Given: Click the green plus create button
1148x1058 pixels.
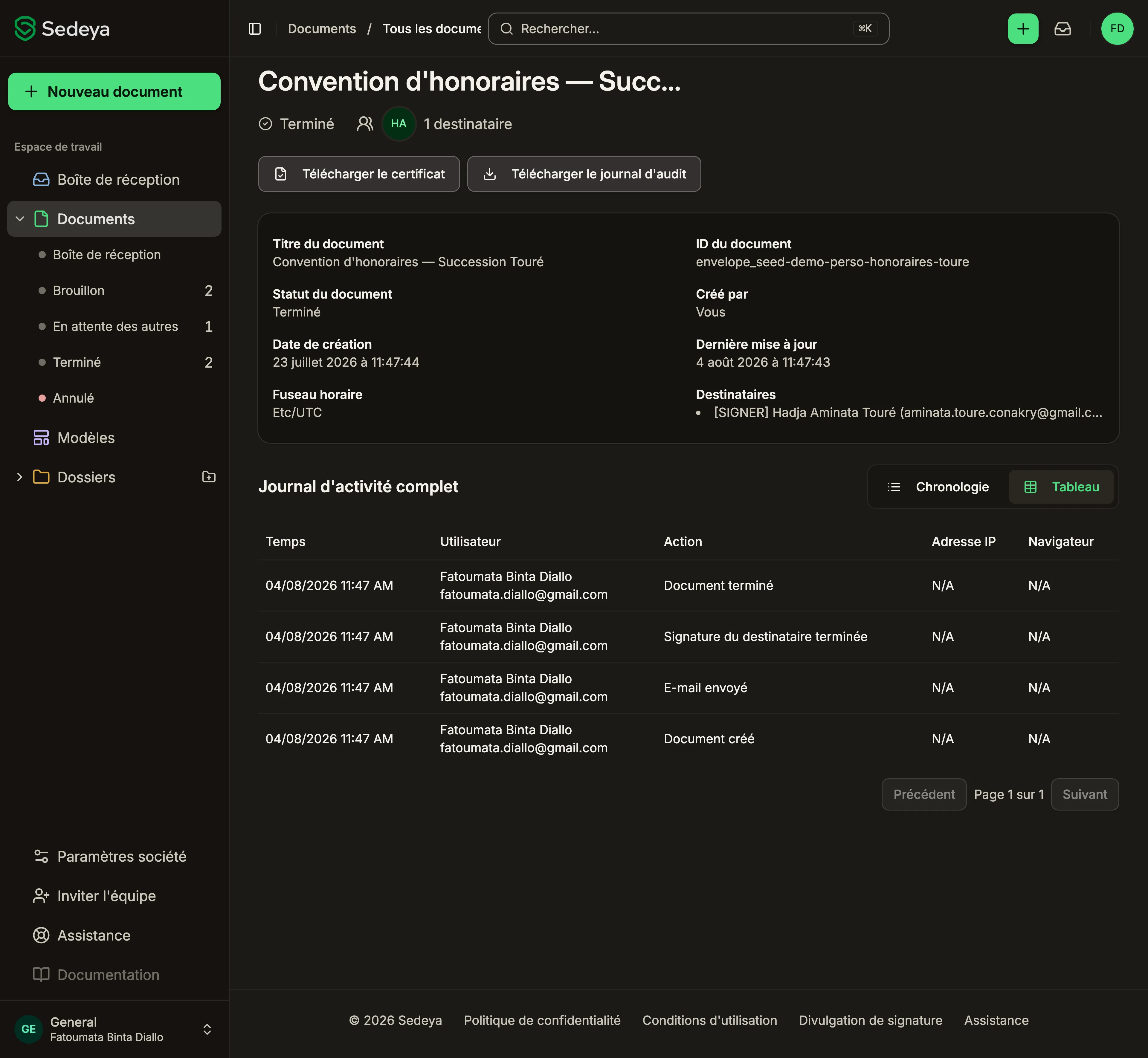Looking at the screenshot, I should click(1023, 29).
